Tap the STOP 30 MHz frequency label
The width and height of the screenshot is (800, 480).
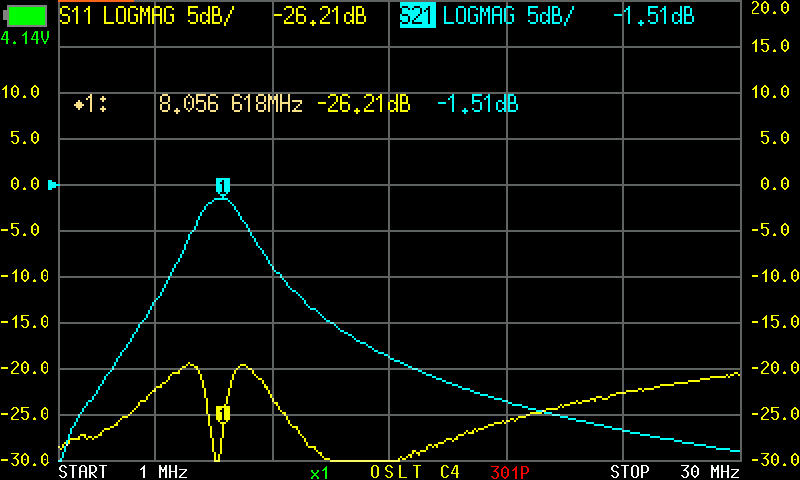tap(675, 471)
